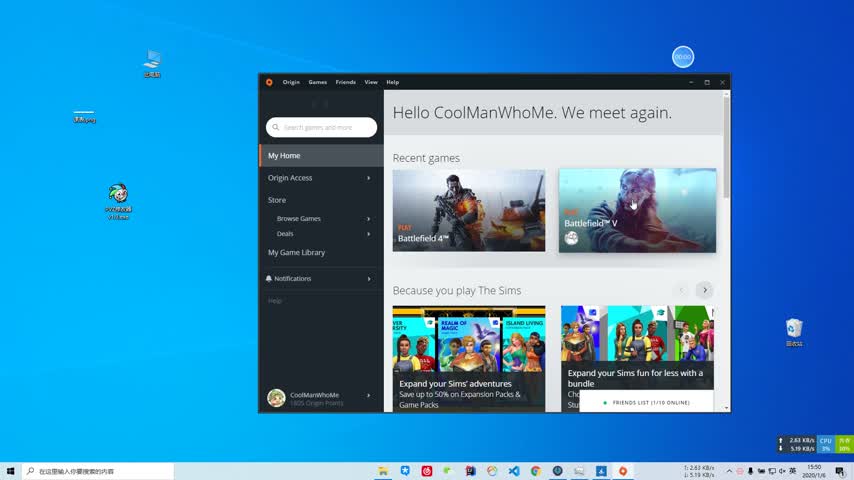
Task: Click the magnifier icon in the search box
Action: (276, 127)
